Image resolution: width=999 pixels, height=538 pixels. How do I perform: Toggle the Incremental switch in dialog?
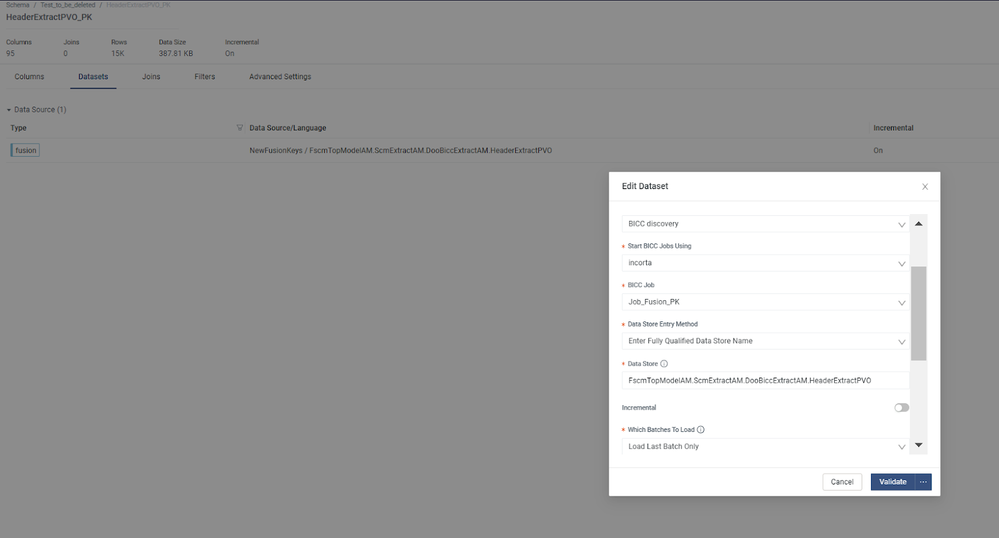902,408
